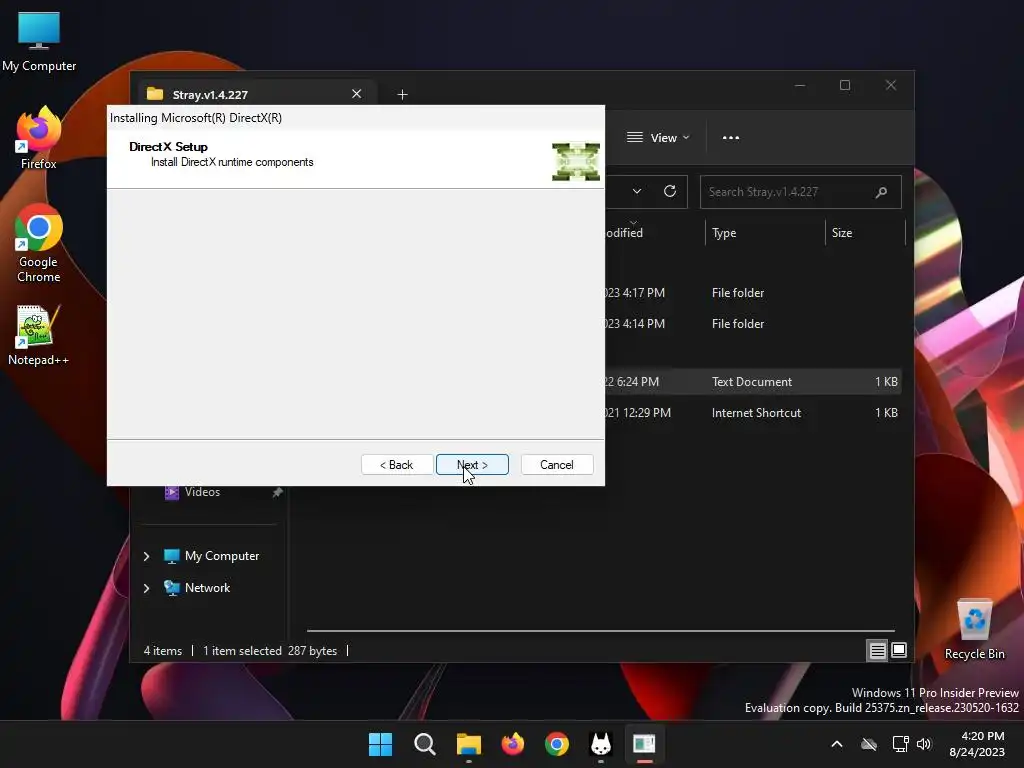Click the search magnifier in Explorer

881,192
